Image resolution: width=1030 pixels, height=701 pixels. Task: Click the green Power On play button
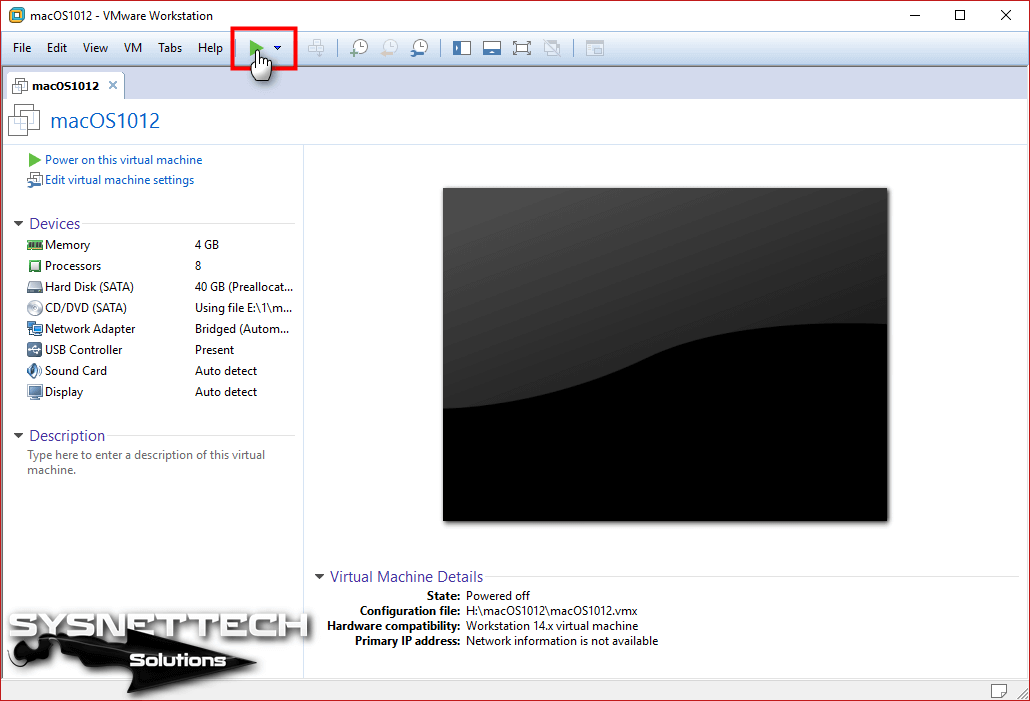click(x=256, y=47)
